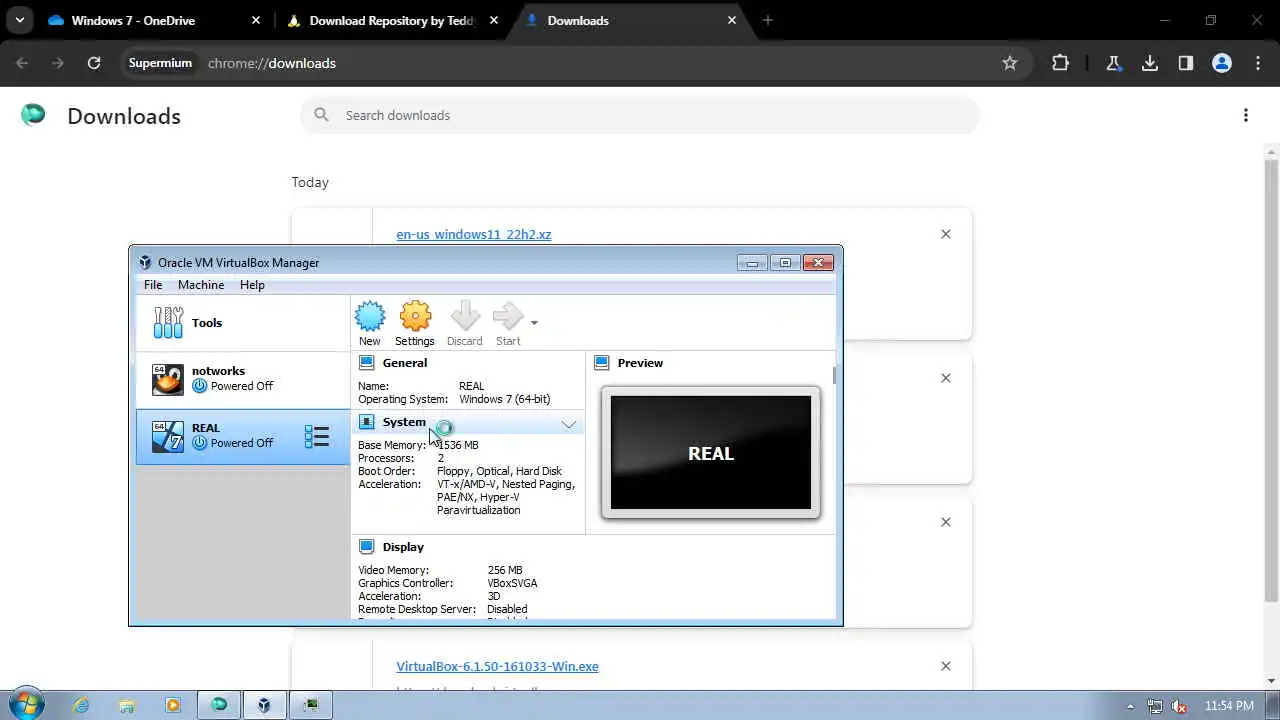Open en-us_windows11_22h2.xz download link
1280x720 pixels.
[x=474, y=234]
